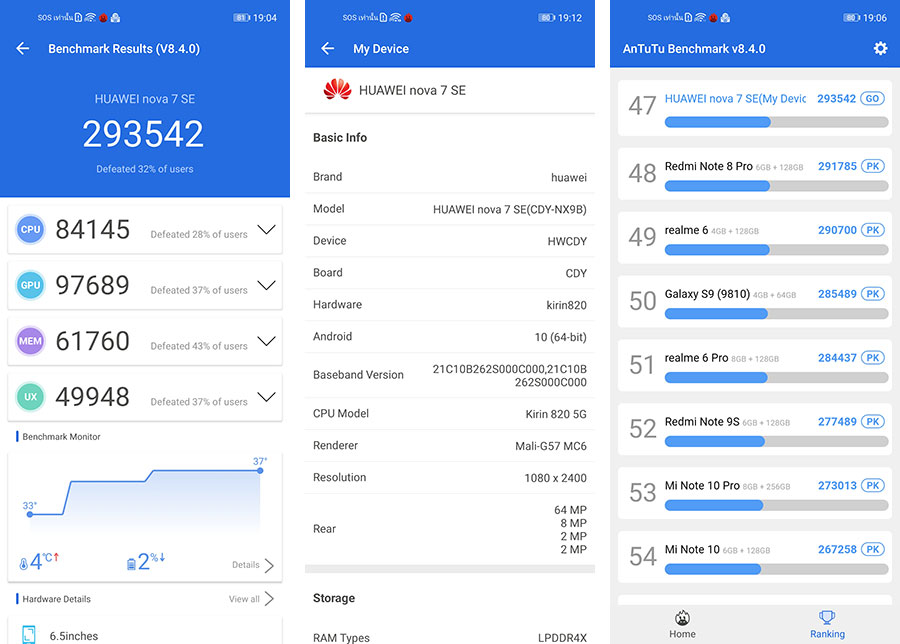
Task: Tap back arrow on Benchmark Results header
Action: (23, 49)
